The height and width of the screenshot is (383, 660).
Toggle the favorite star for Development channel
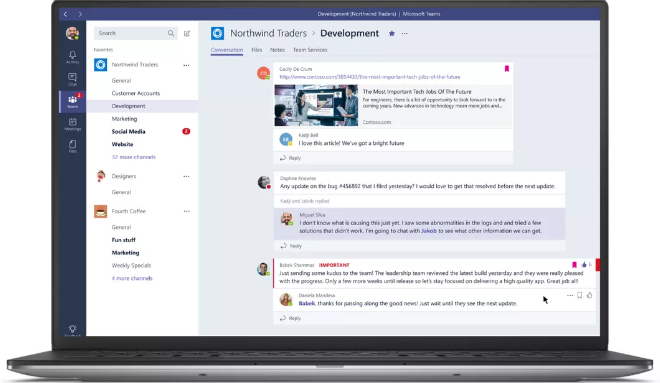[392, 33]
